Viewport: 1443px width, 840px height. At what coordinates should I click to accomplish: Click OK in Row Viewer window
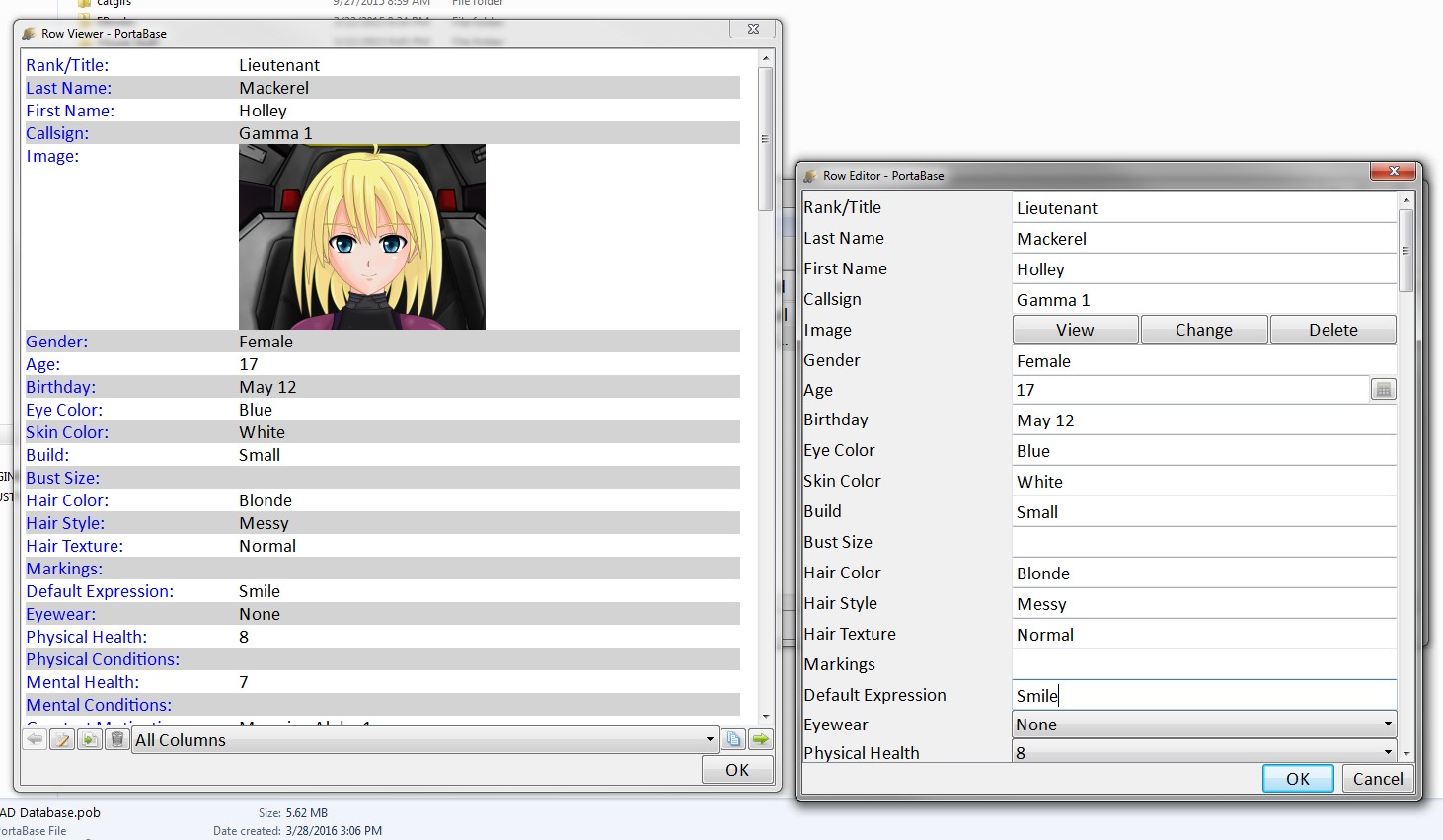click(x=737, y=770)
